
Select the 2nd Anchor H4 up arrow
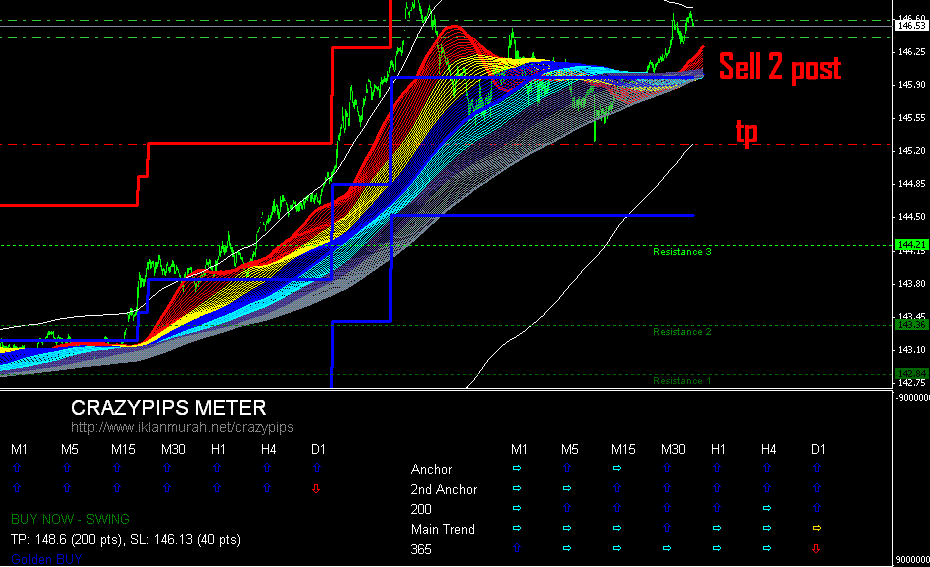pos(767,488)
